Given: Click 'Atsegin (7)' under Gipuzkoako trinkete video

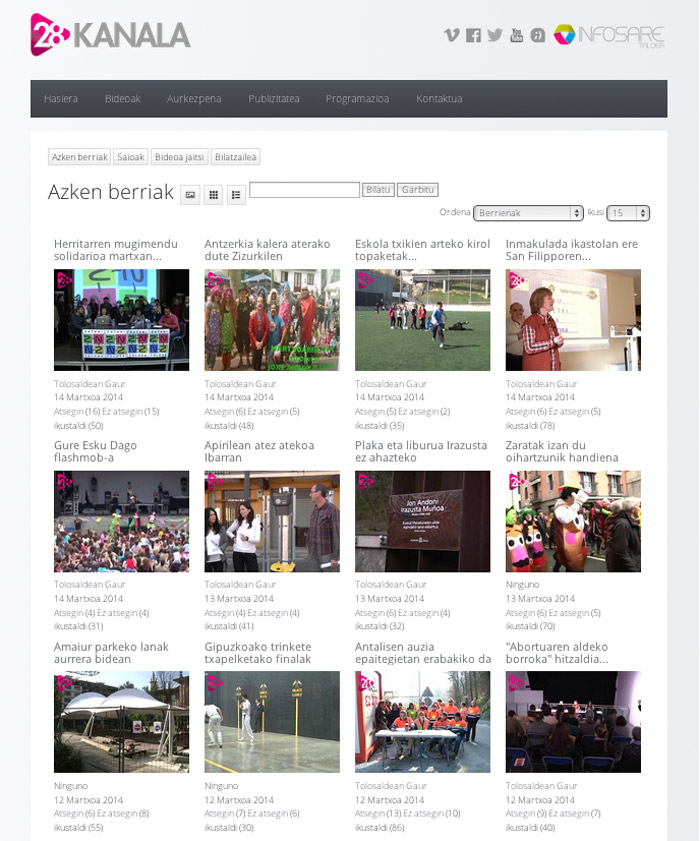Looking at the screenshot, I should point(225,814).
